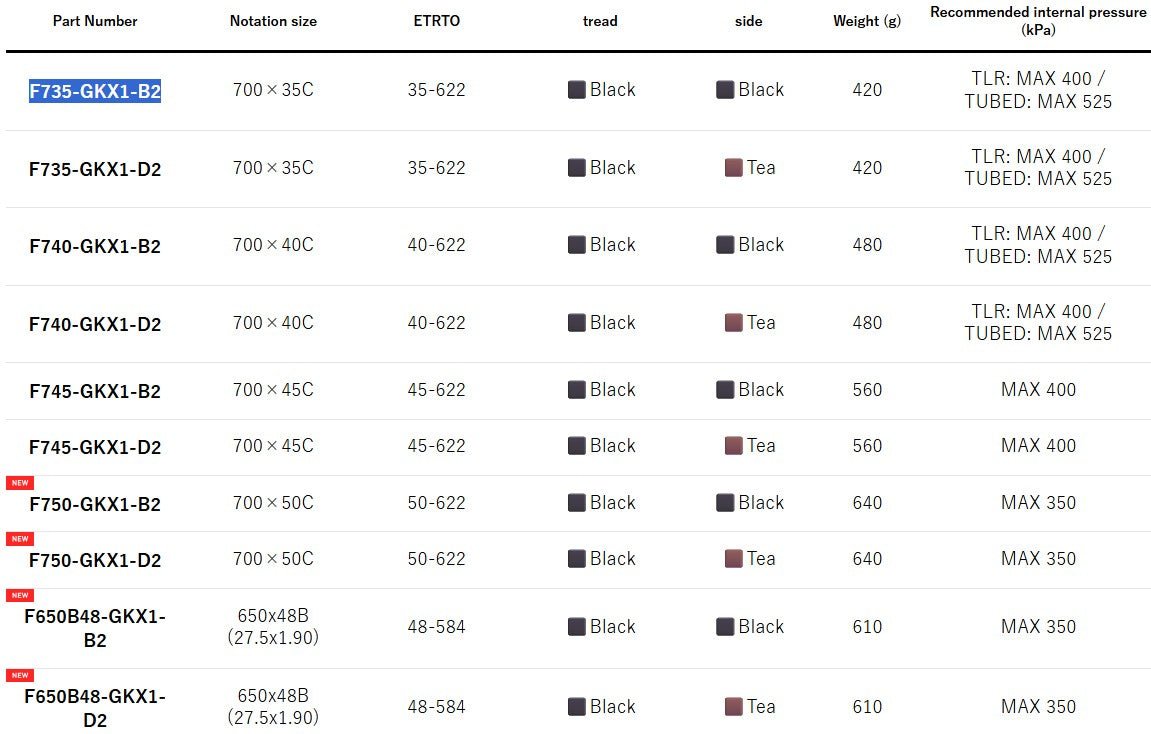Click NEW badge above F750-GKX1-B2
Screen dimensions: 1151x734
[20, 483]
